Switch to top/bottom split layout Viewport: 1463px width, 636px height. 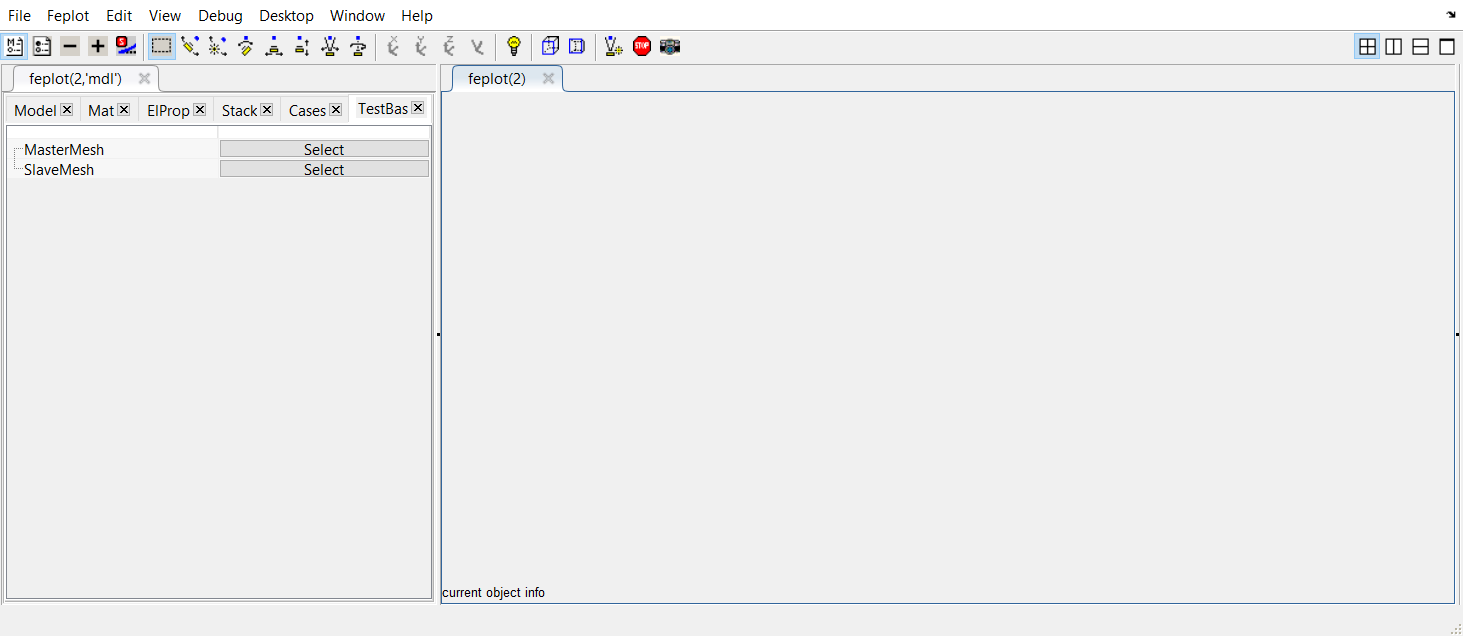pos(1420,46)
